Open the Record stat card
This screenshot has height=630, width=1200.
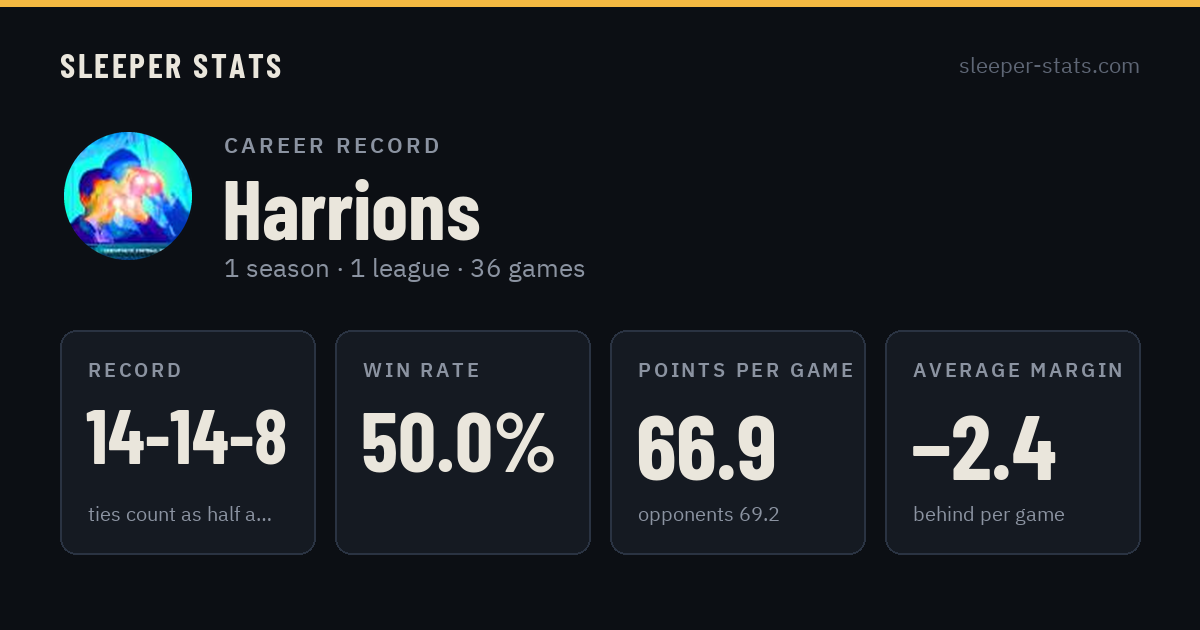pos(188,442)
